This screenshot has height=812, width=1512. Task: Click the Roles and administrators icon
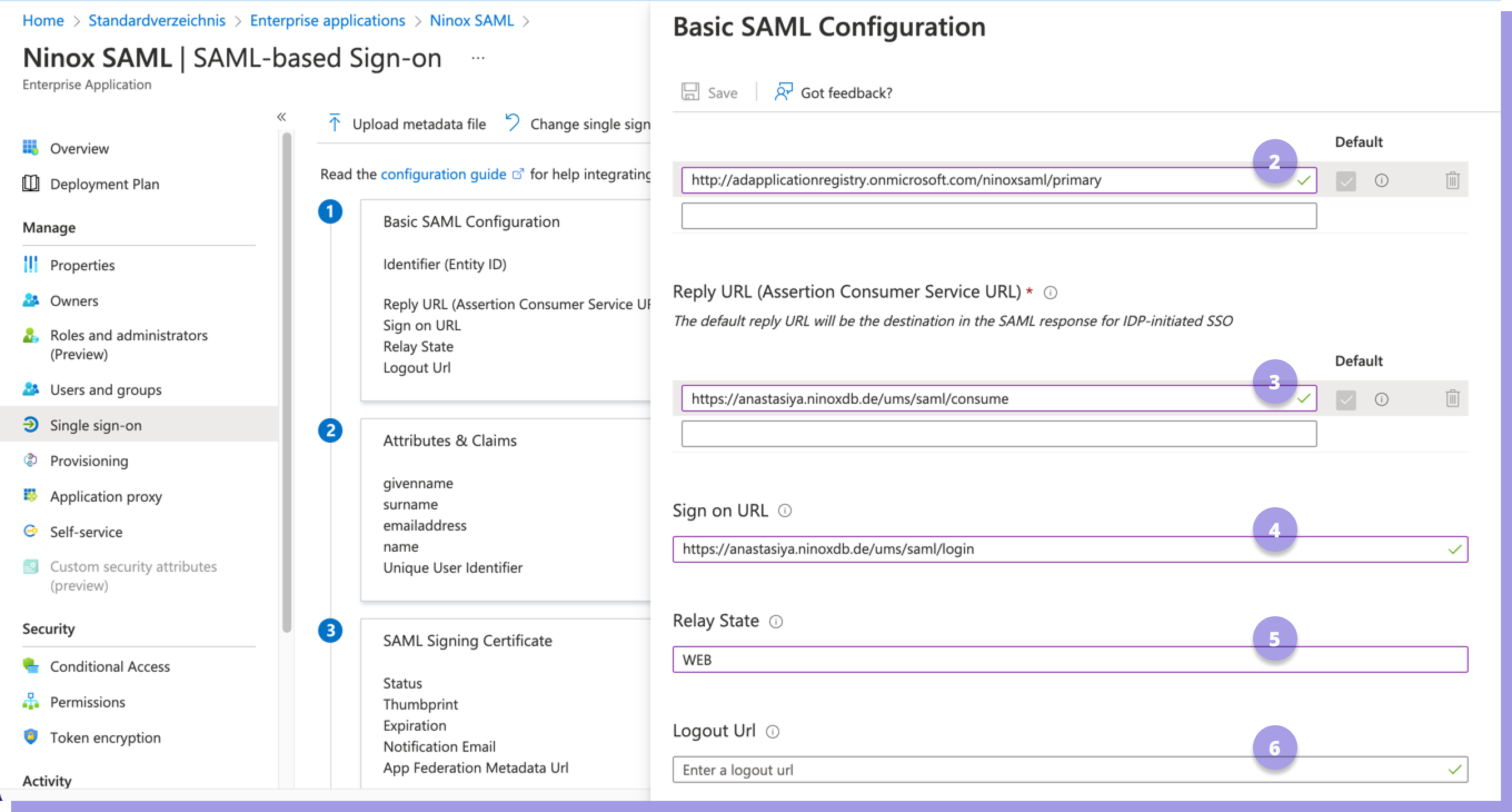[31, 335]
